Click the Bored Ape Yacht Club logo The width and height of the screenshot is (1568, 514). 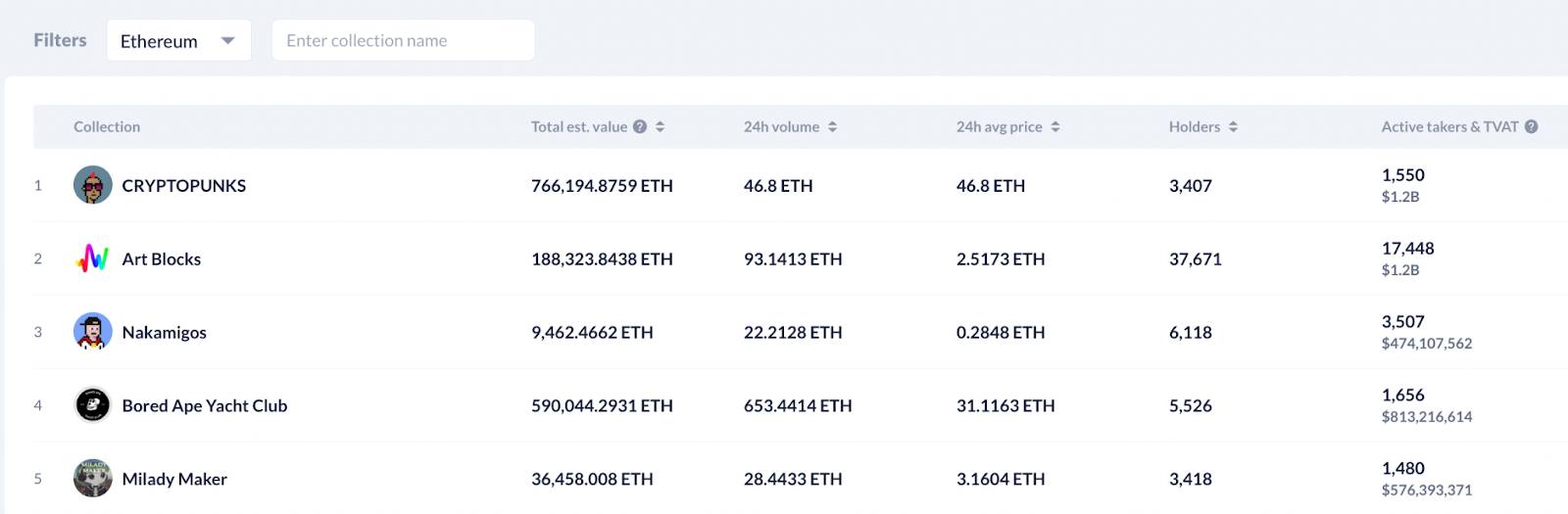93,405
